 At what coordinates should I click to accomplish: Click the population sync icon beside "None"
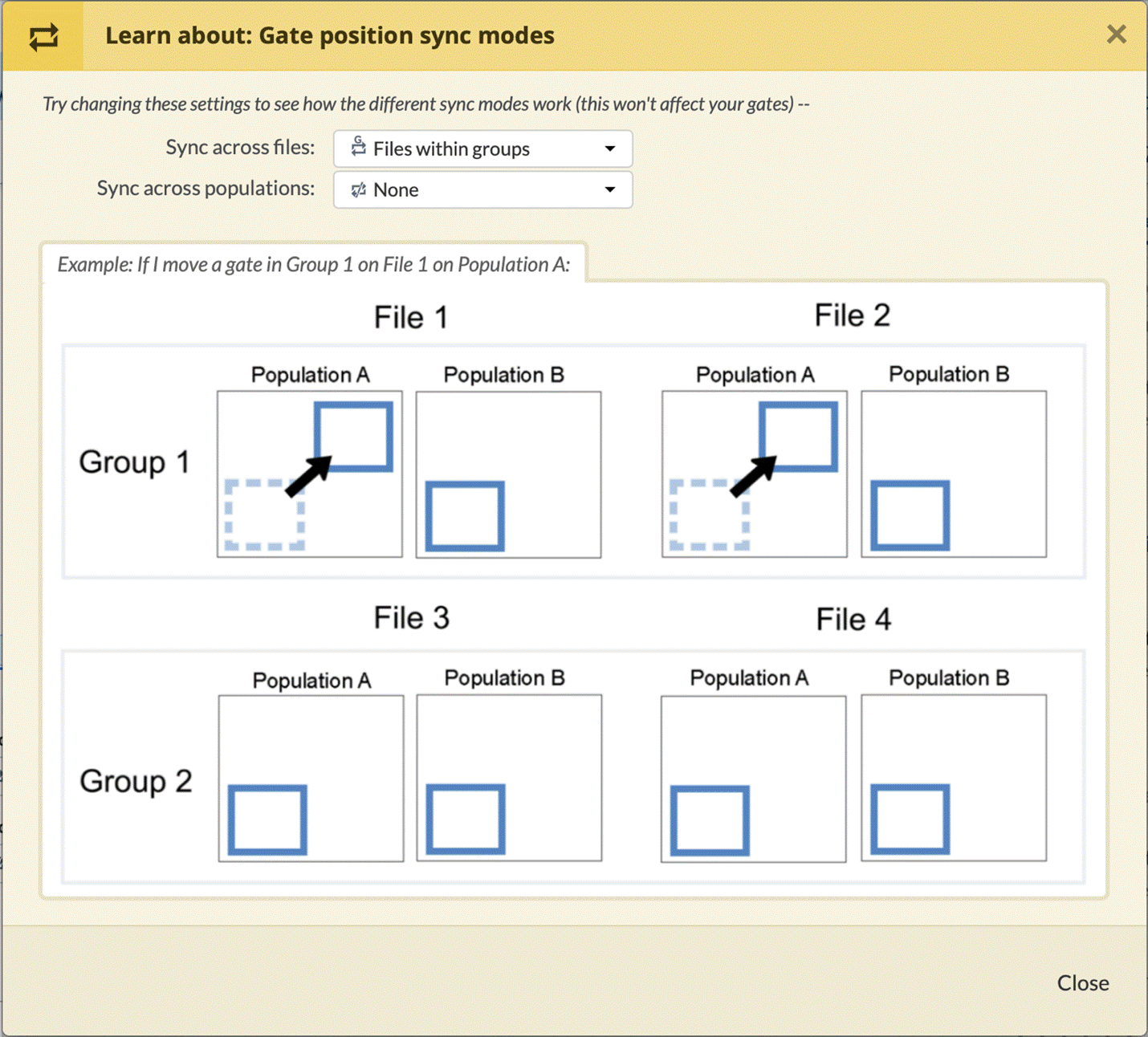[358, 189]
